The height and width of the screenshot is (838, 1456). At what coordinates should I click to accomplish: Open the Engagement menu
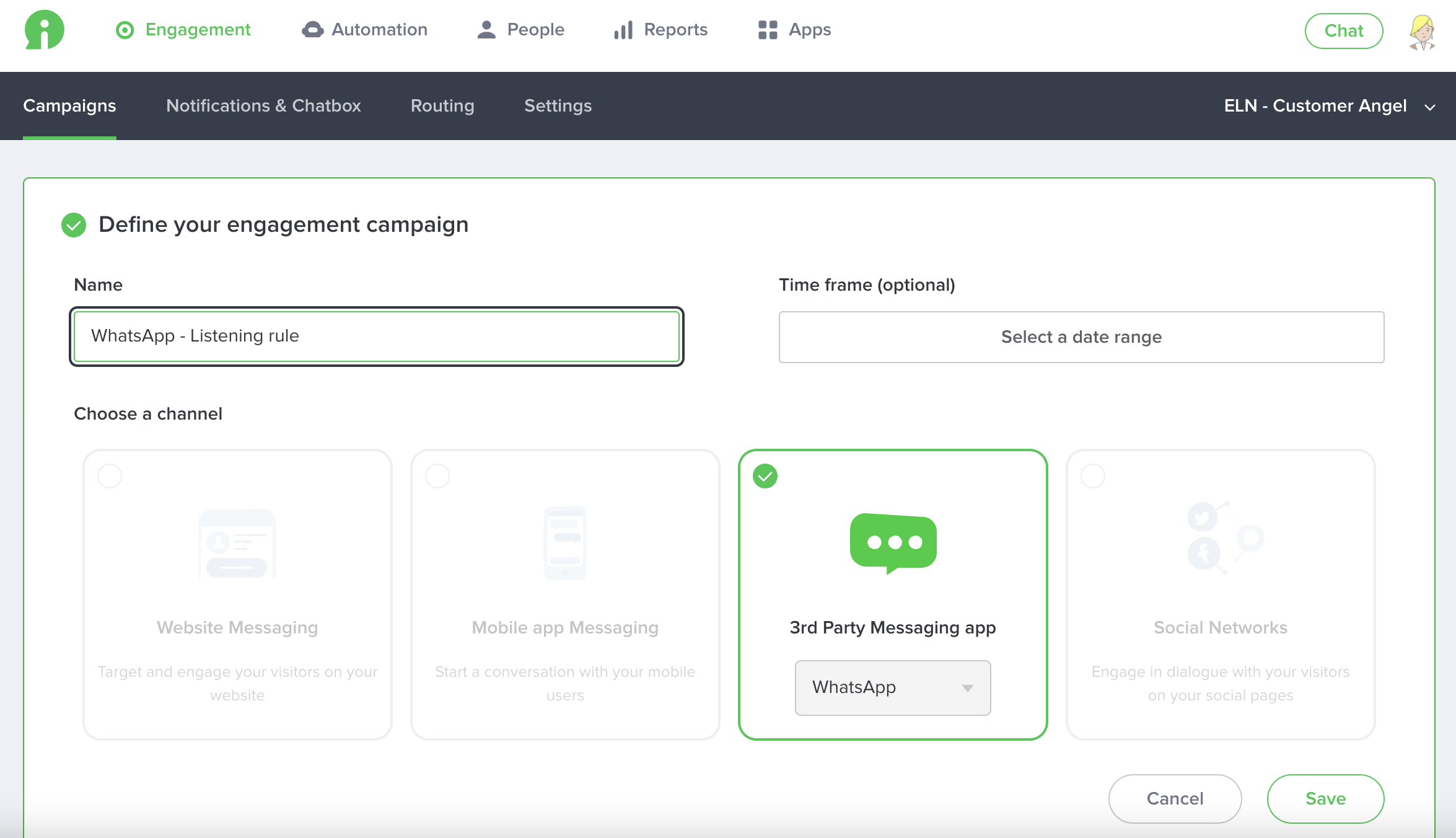pyautogui.click(x=183, y=30)
